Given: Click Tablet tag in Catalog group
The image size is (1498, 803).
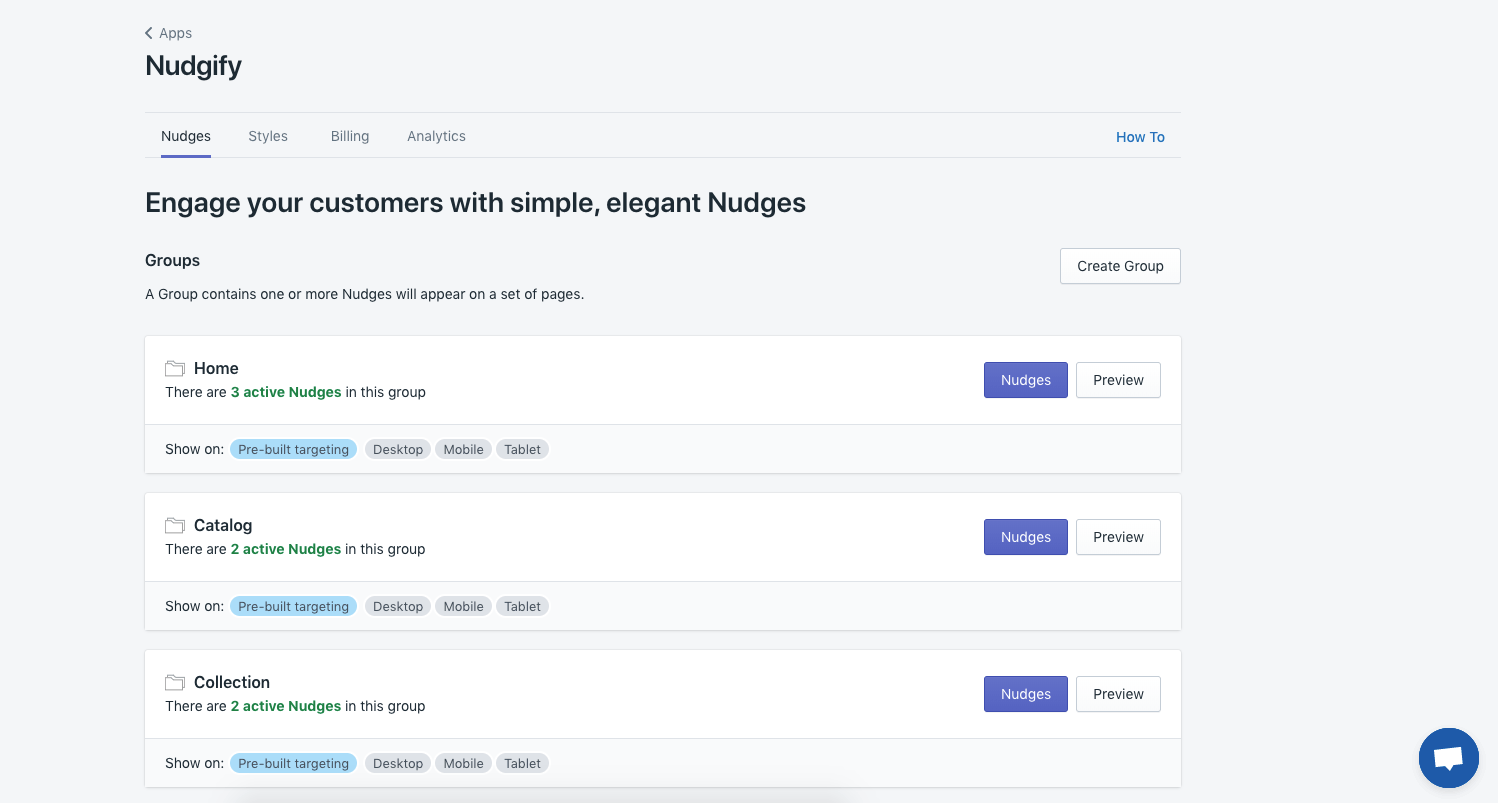Looking at the screenshot, I should tap(522, 606).
